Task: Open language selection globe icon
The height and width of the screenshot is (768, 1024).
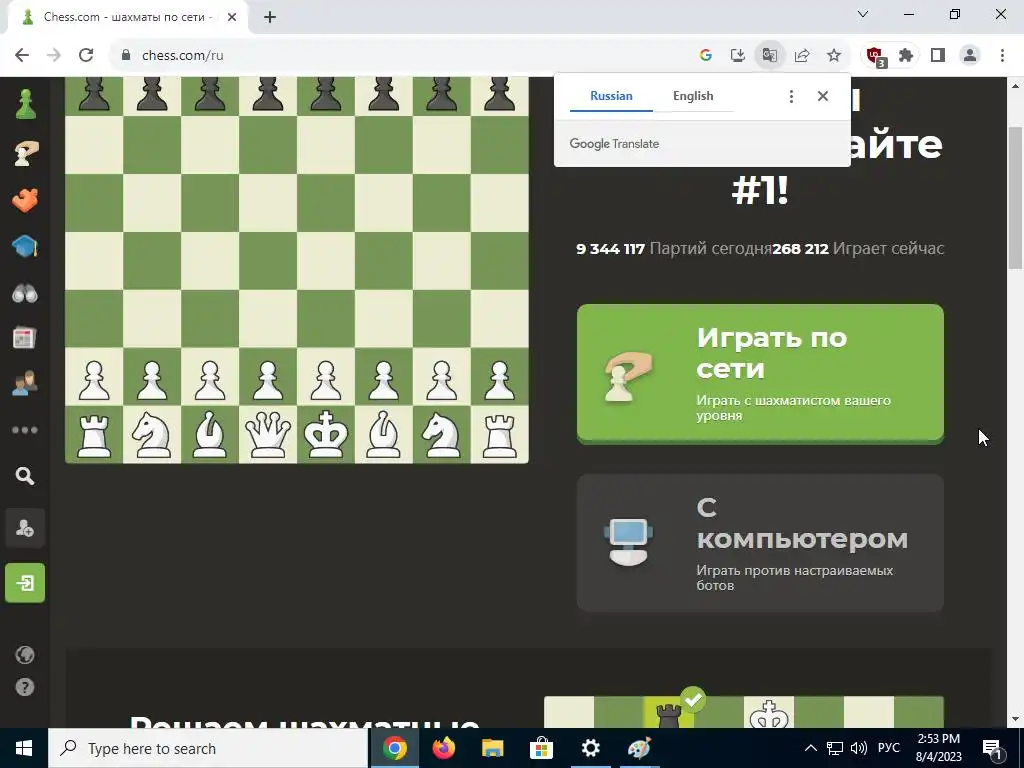Action: coord(25,655)
